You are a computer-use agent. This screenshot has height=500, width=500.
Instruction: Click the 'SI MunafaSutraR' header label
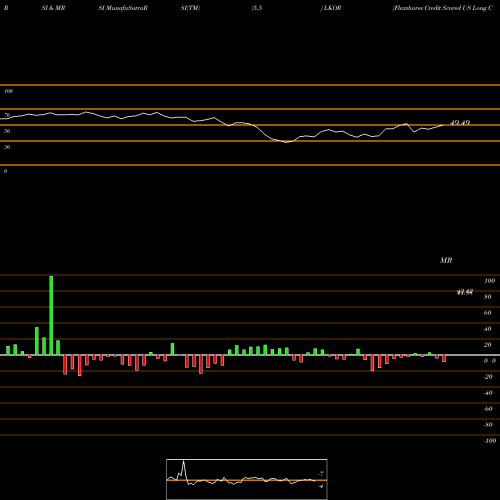tap(123, 8)
